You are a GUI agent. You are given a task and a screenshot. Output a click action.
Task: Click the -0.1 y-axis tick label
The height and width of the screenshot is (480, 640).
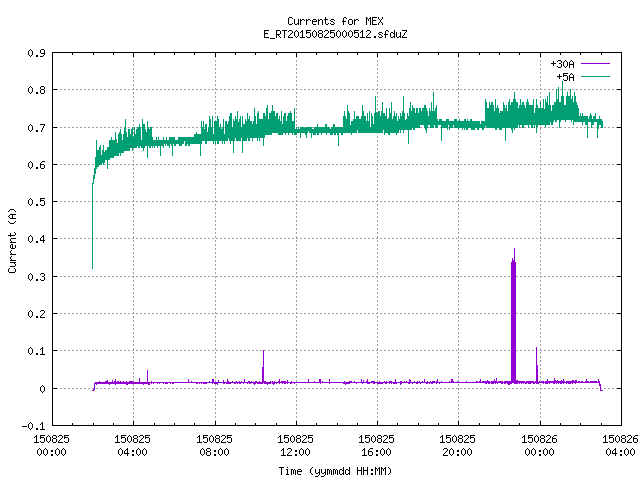[x=33, y=426]
